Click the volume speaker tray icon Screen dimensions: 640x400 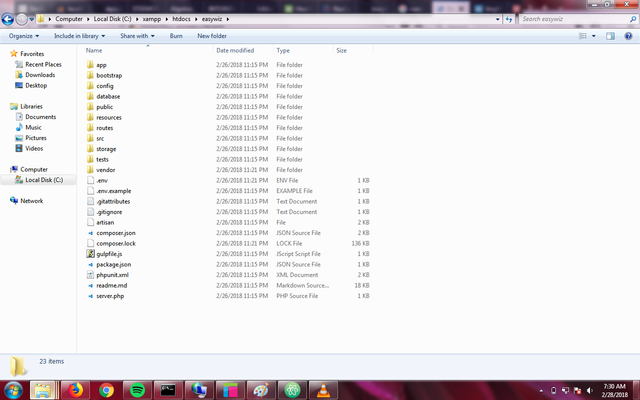tap(589, 391)
